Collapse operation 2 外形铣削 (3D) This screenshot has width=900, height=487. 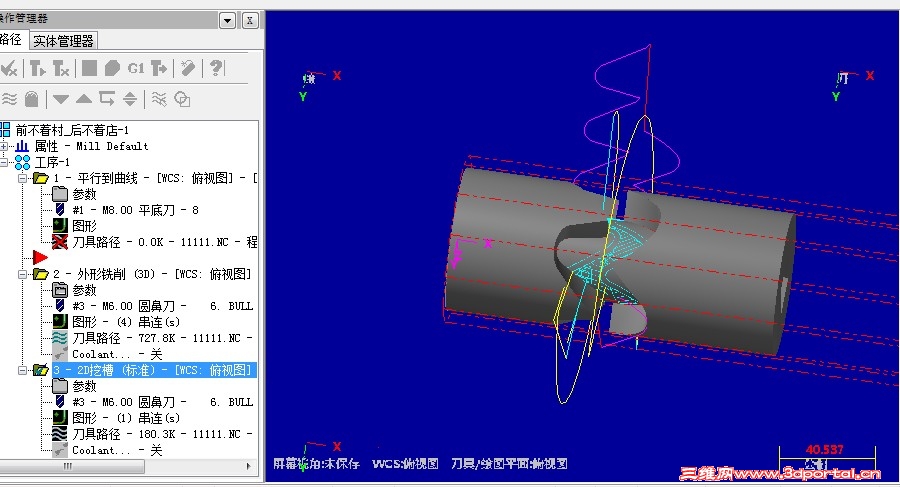pyautogui.click(x=22, y=275)
